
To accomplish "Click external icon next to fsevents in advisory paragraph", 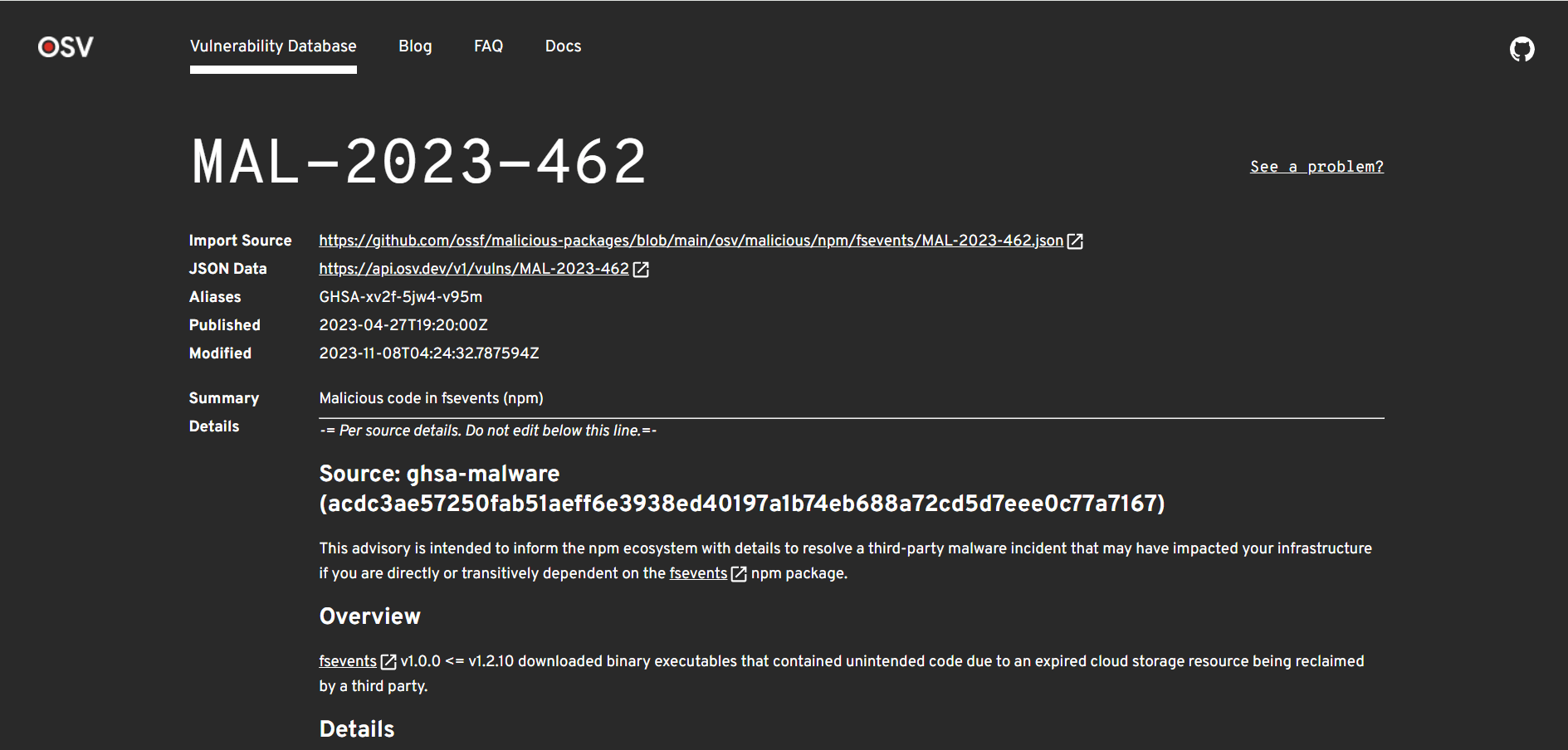I will 739,574.
